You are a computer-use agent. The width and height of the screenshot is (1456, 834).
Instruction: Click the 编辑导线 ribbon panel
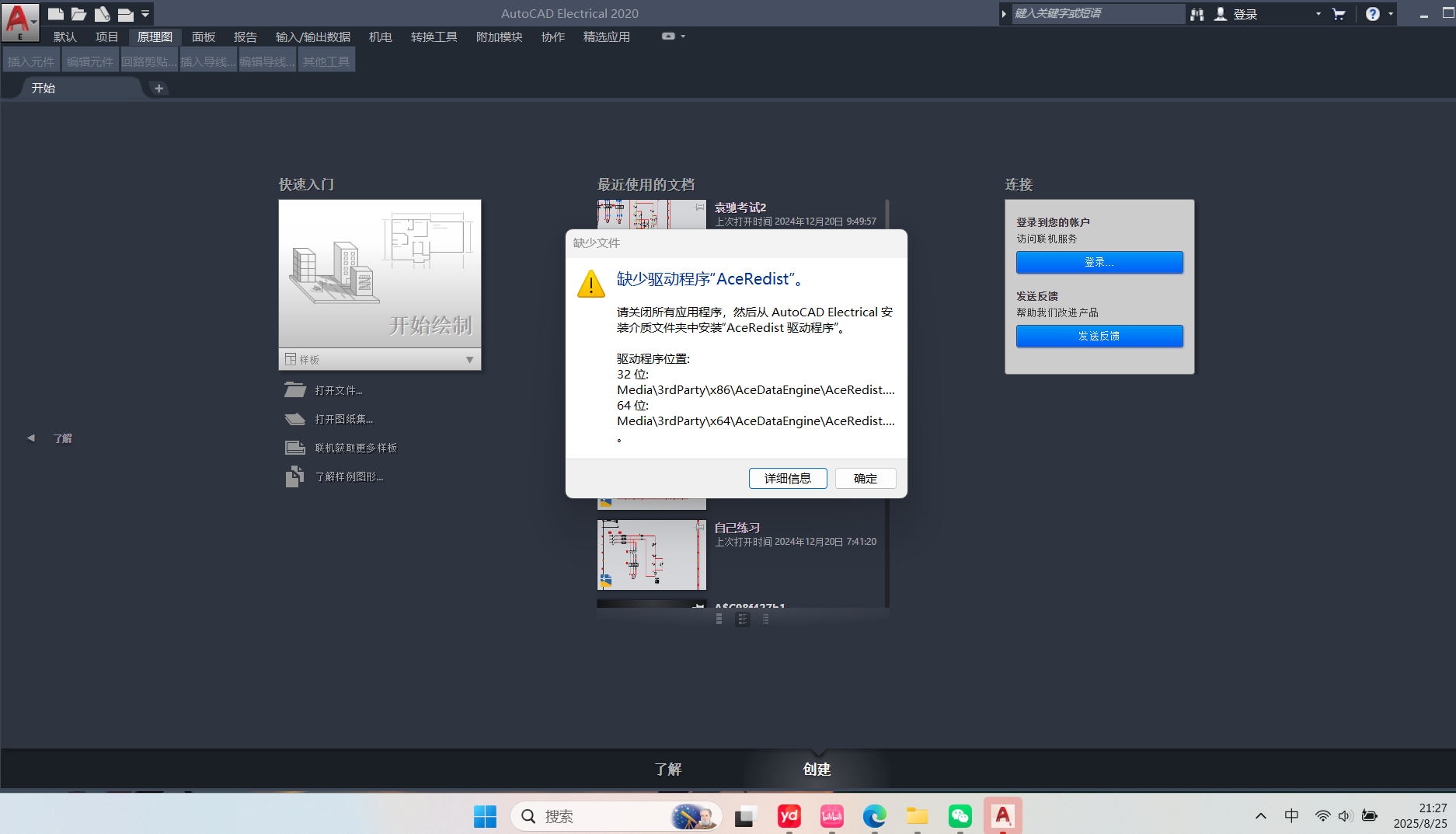pyautogui.click(x=267, y=61)
